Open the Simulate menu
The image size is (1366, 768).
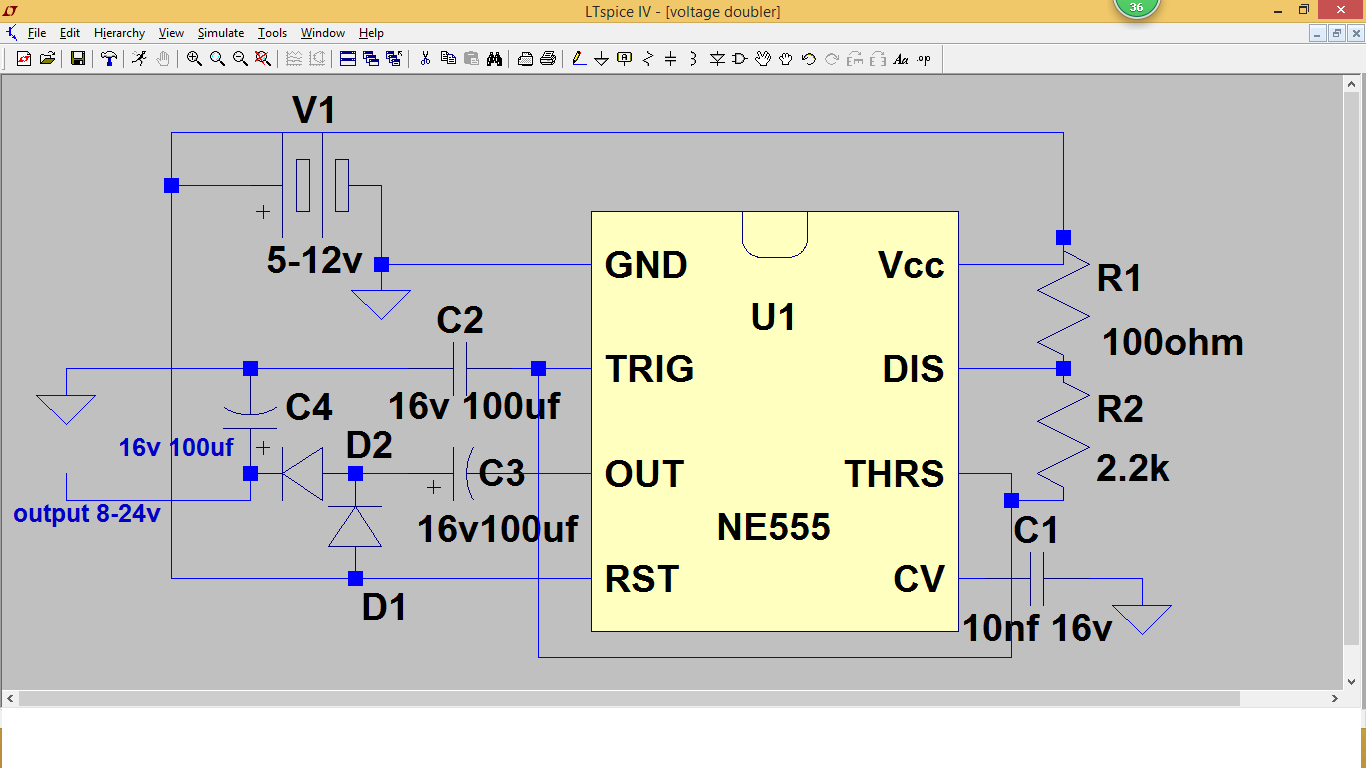pyautogui.click(x=221, y=33)
